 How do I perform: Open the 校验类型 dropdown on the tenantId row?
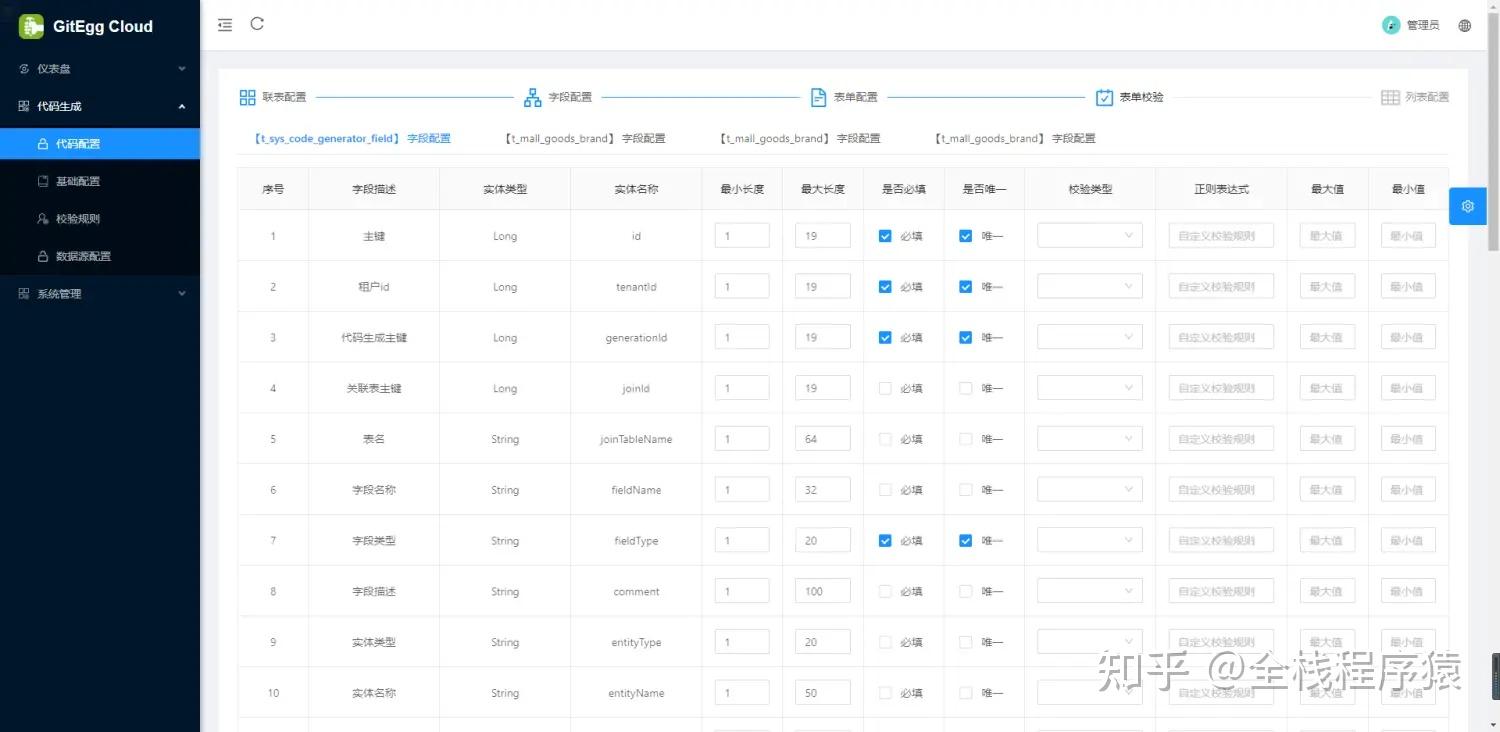click(1089, 286)
